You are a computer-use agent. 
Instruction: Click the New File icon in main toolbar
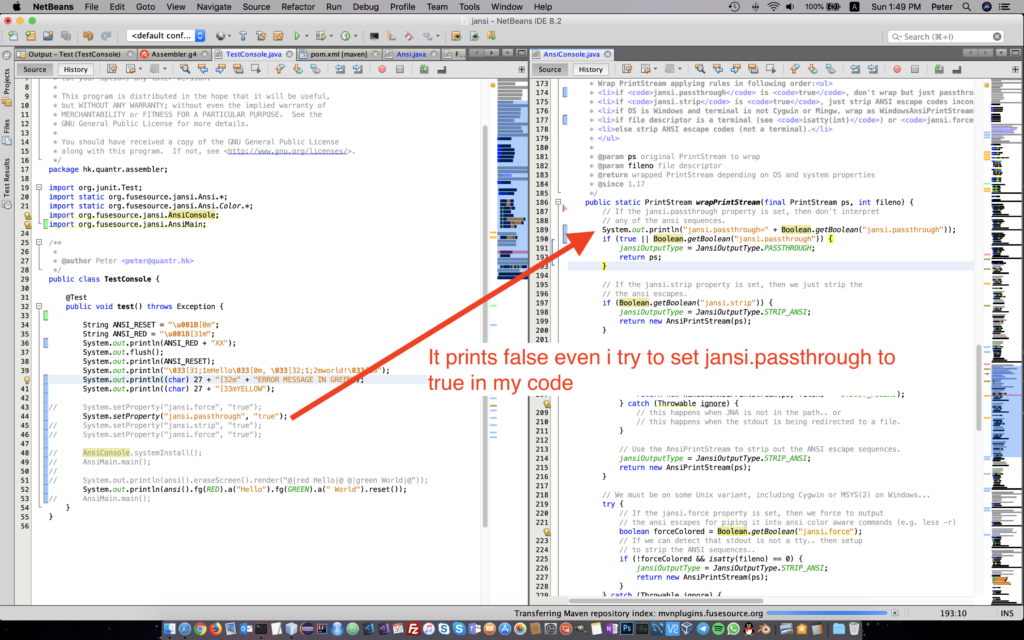13,36
